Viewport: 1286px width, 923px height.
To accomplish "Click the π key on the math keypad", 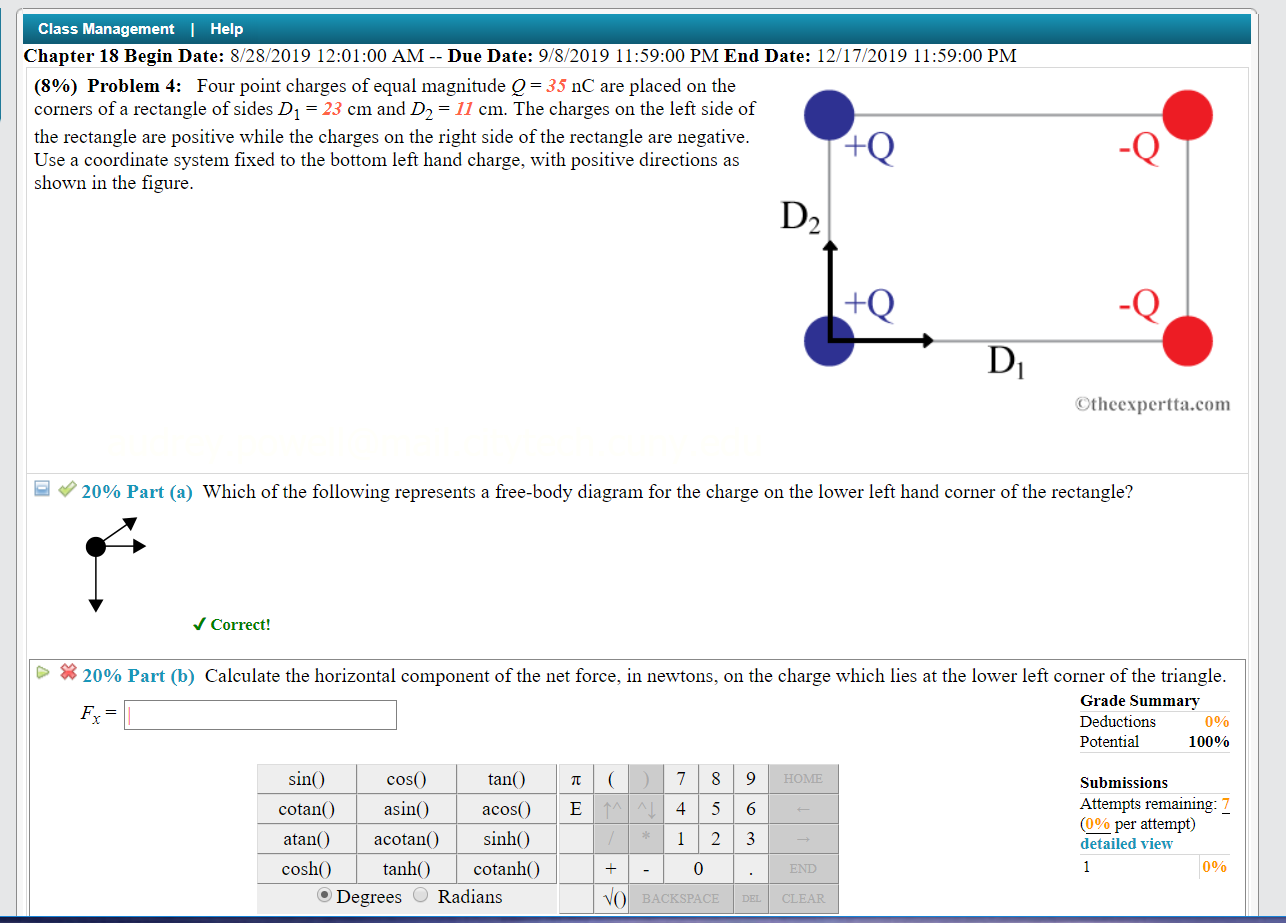I will [575, 778].
